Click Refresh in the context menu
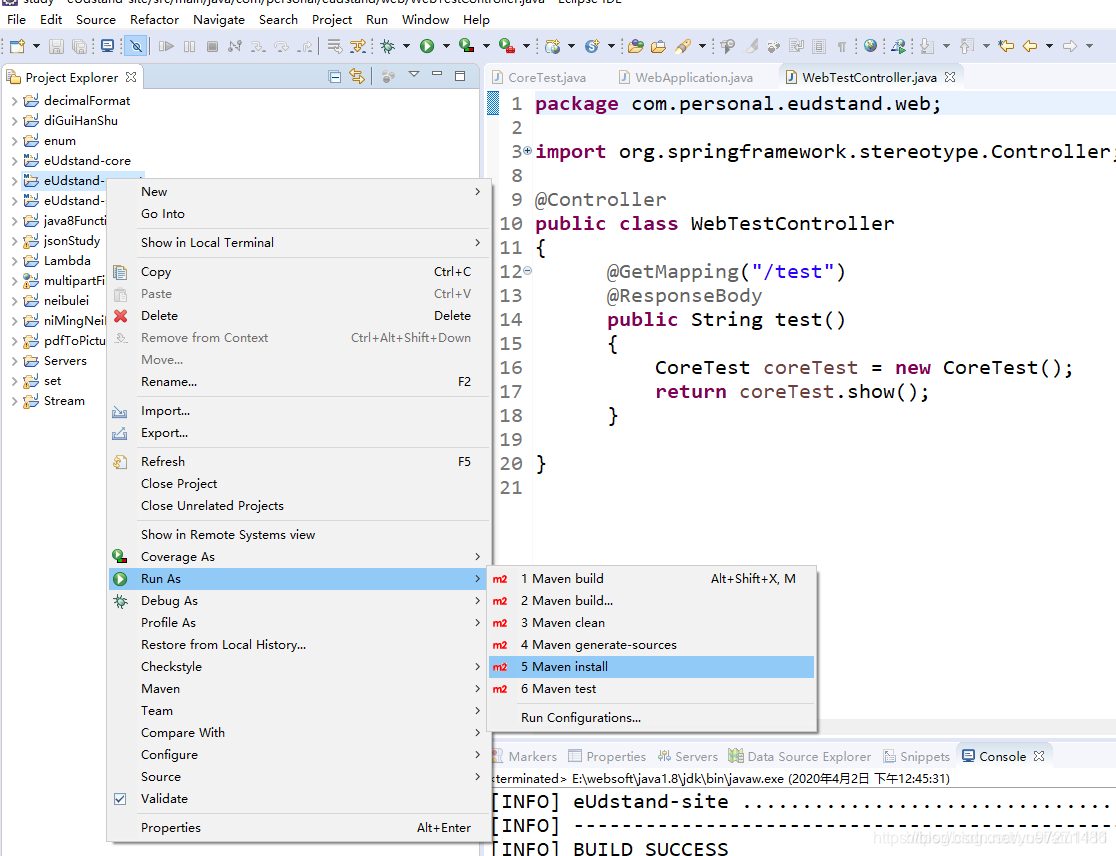The height and width of the screenshot is (856, 1116). (x=299, y=462)
